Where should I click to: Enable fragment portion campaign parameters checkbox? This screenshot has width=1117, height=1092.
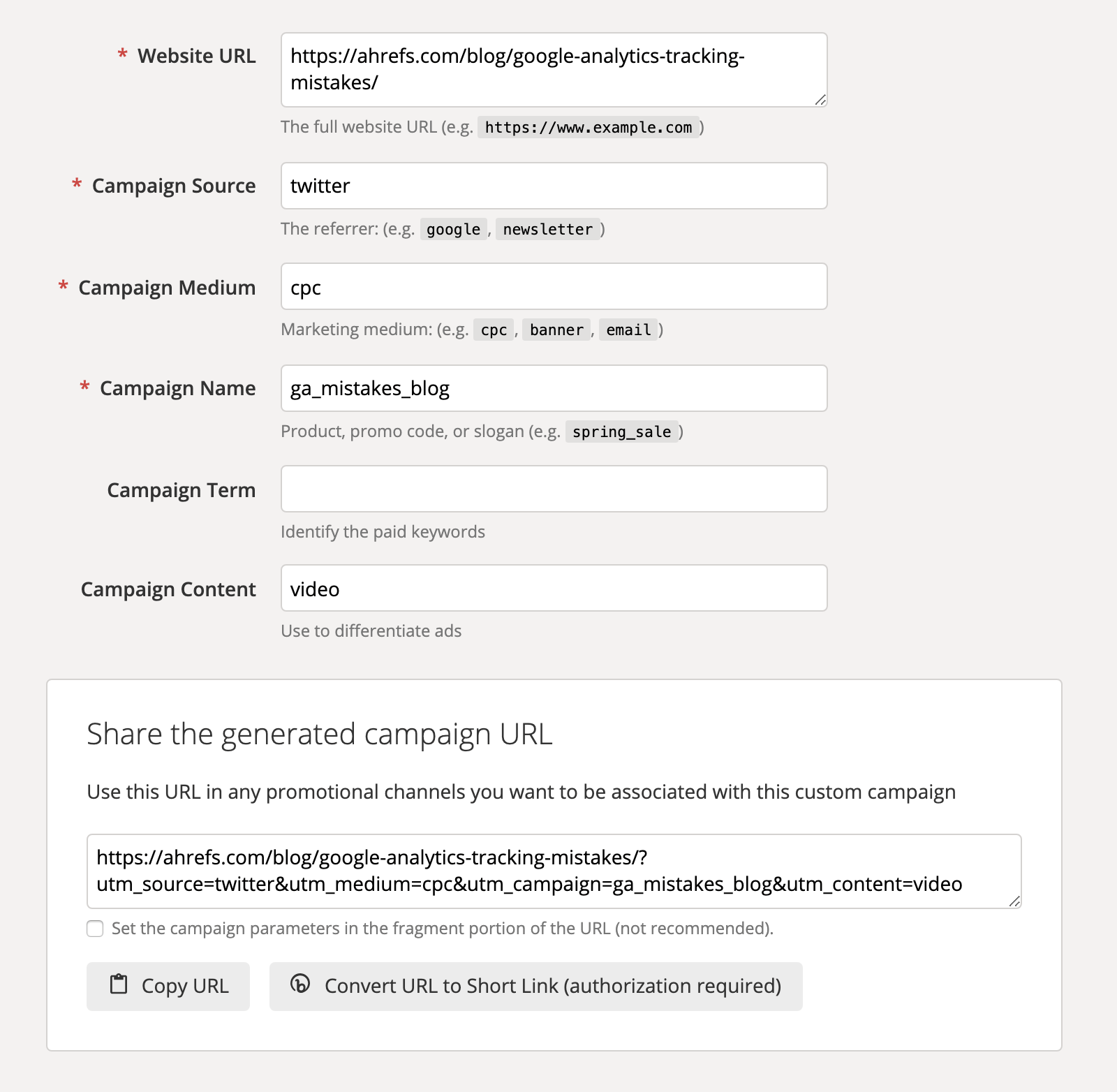tap(95, 929)
